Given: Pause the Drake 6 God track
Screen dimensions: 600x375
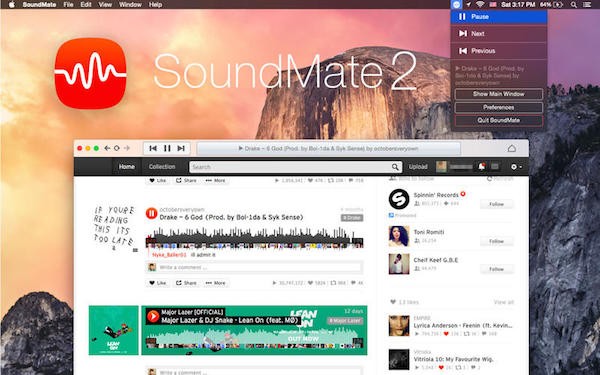Looking at the screenshot, I should point(152,214).
